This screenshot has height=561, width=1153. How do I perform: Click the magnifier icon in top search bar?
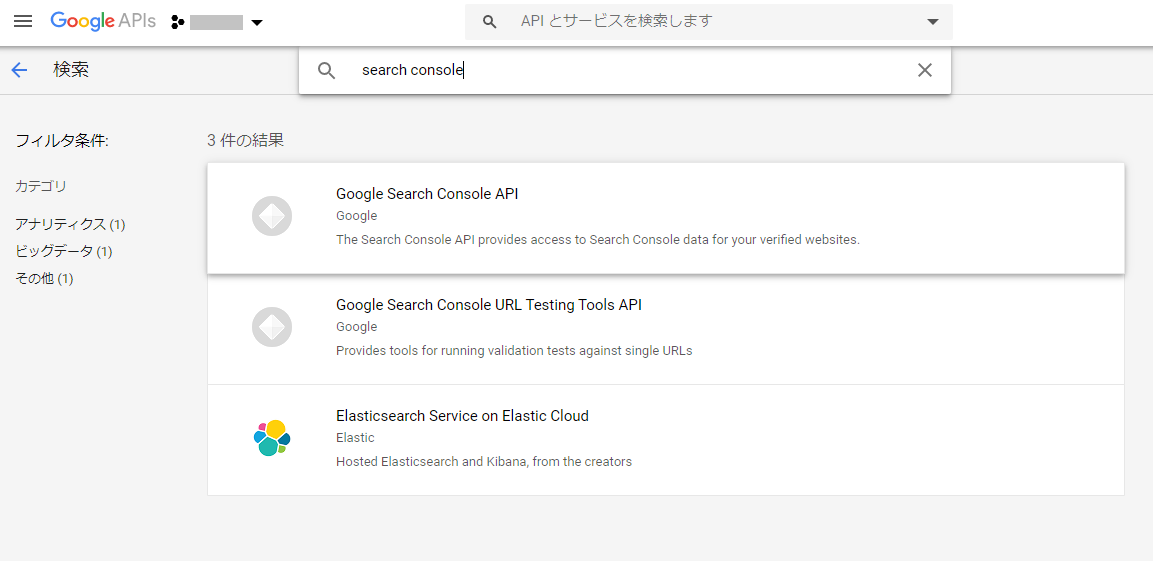click(x=490, y=21)
